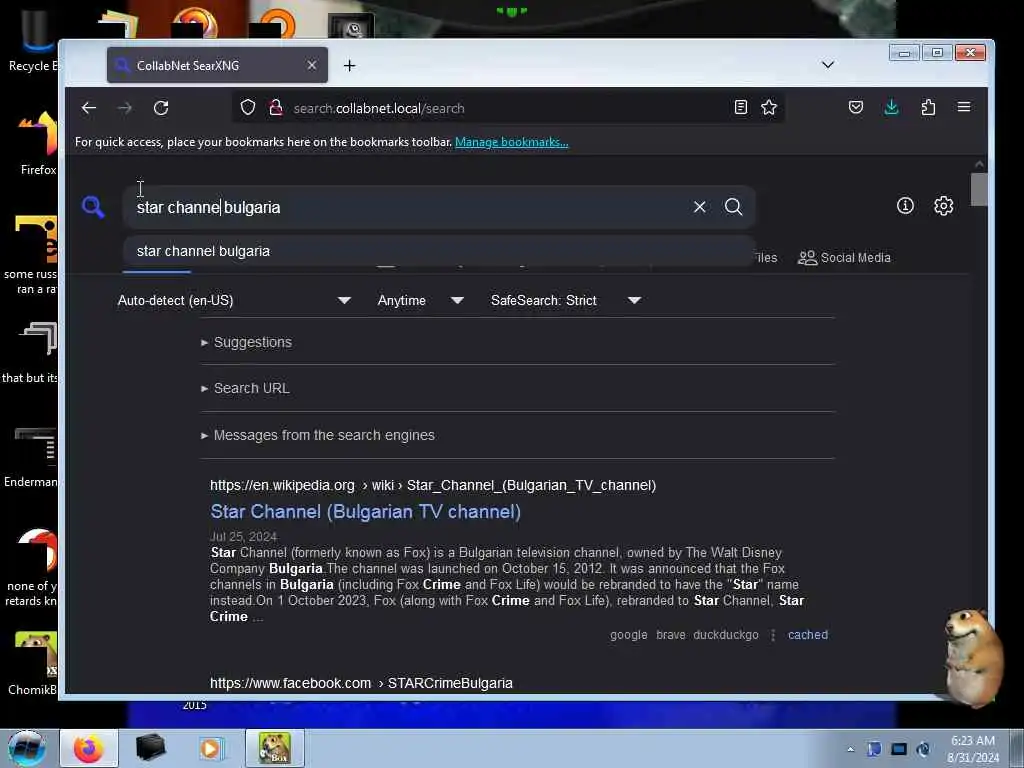Open SearXNG preferences gear icon
This screenshot has width=1024, height=768.
(x=943, y=206)
